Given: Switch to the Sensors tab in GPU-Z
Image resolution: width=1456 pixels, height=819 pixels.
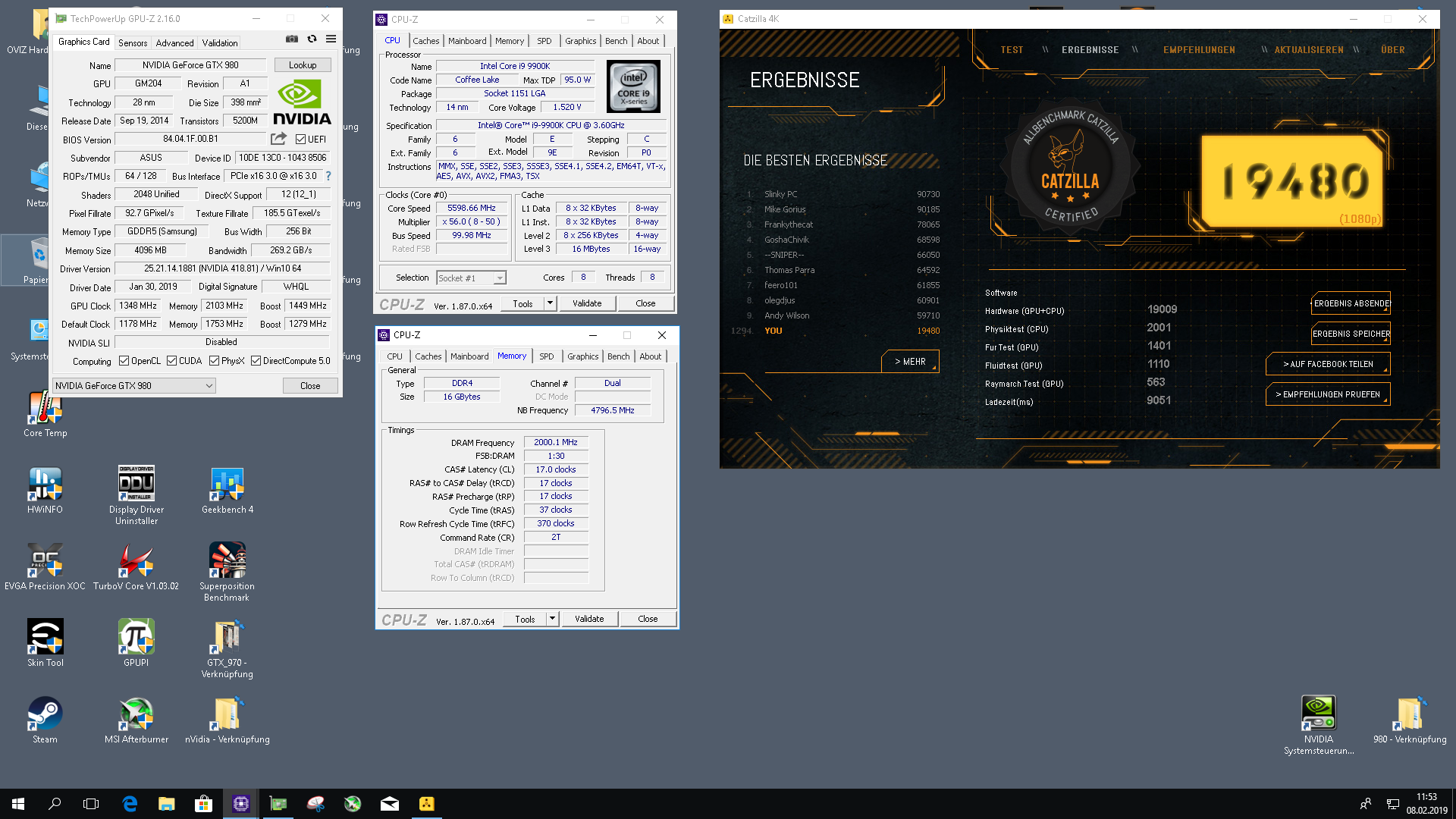Looking at the screenshot, I should click(x=133, y=42).
